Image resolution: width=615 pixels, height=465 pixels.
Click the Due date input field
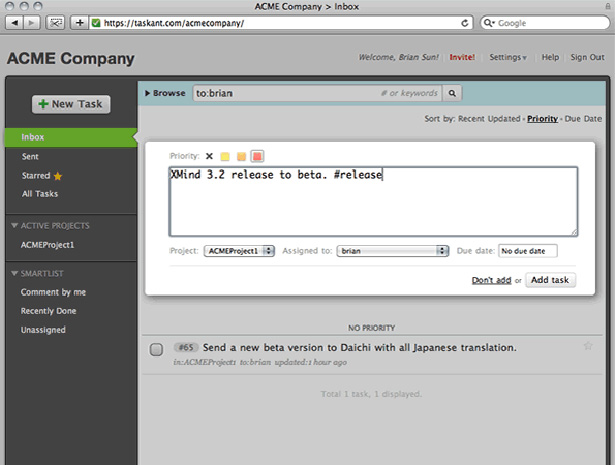(528, 251)
